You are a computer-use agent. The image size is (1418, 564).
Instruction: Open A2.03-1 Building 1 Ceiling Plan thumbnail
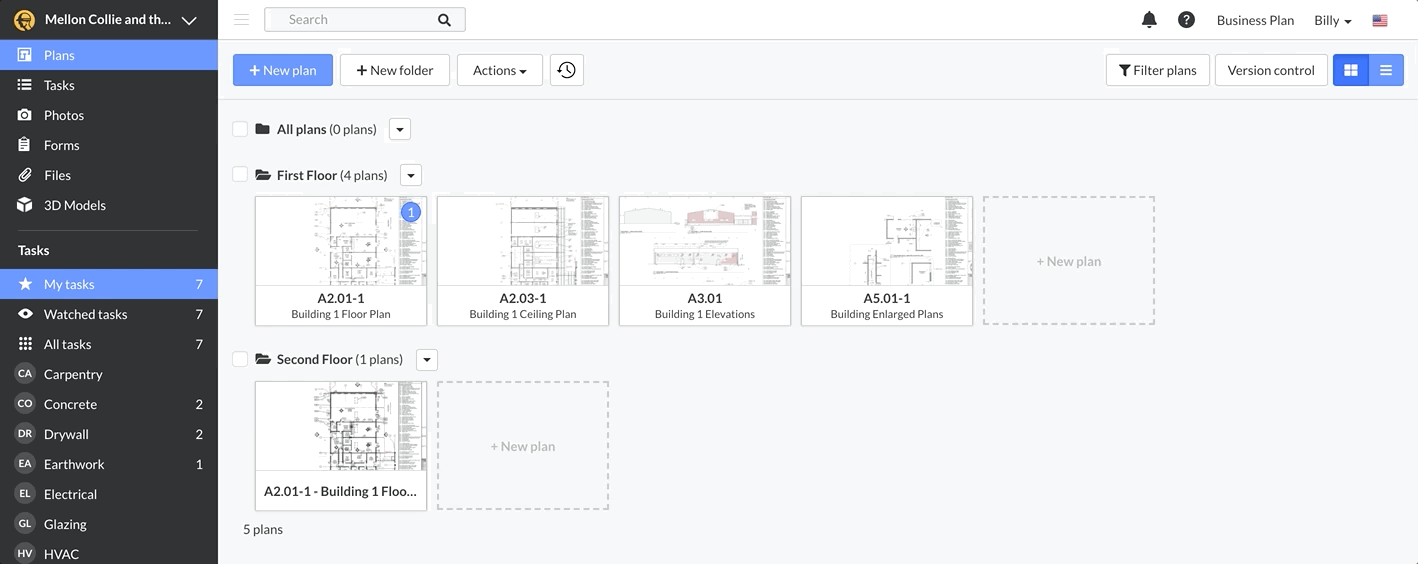point(523,260)
